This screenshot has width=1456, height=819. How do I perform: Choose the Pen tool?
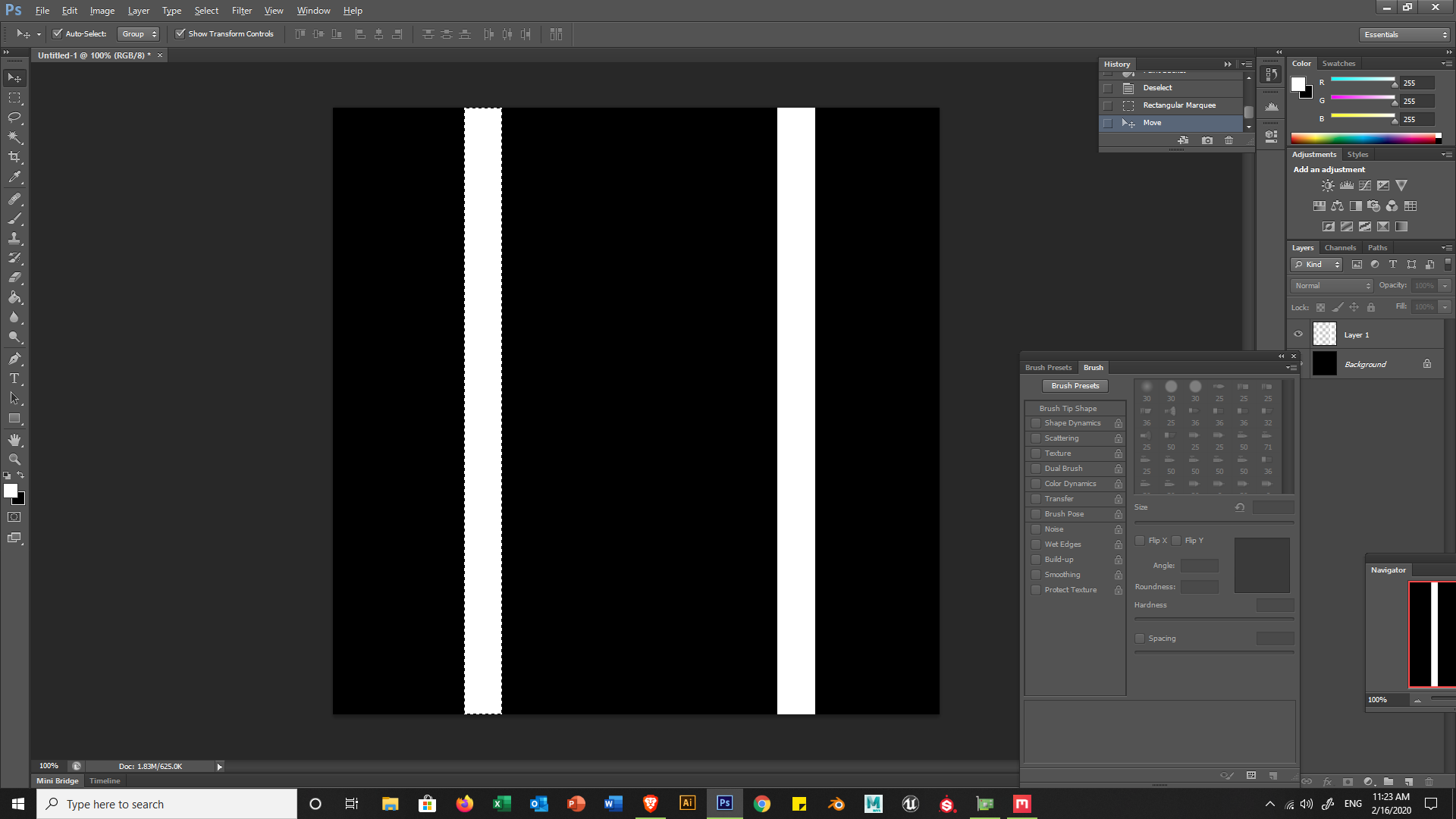(14, 359)
